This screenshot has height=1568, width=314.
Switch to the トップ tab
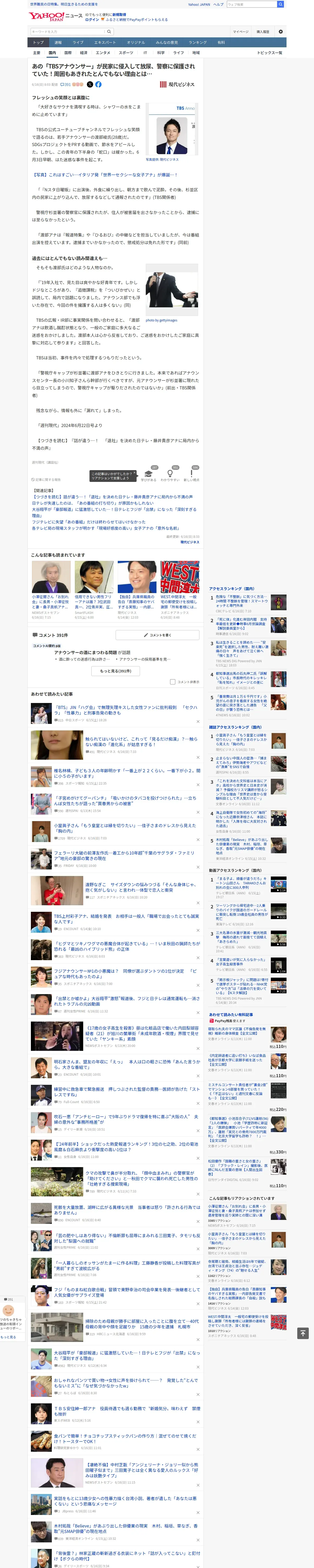pyautogui.click(x=38, y=43)
